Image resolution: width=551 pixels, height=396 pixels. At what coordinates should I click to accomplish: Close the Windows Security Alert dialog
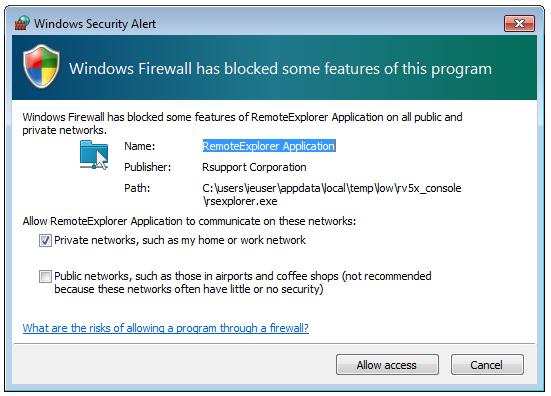[x=519, y=24]
